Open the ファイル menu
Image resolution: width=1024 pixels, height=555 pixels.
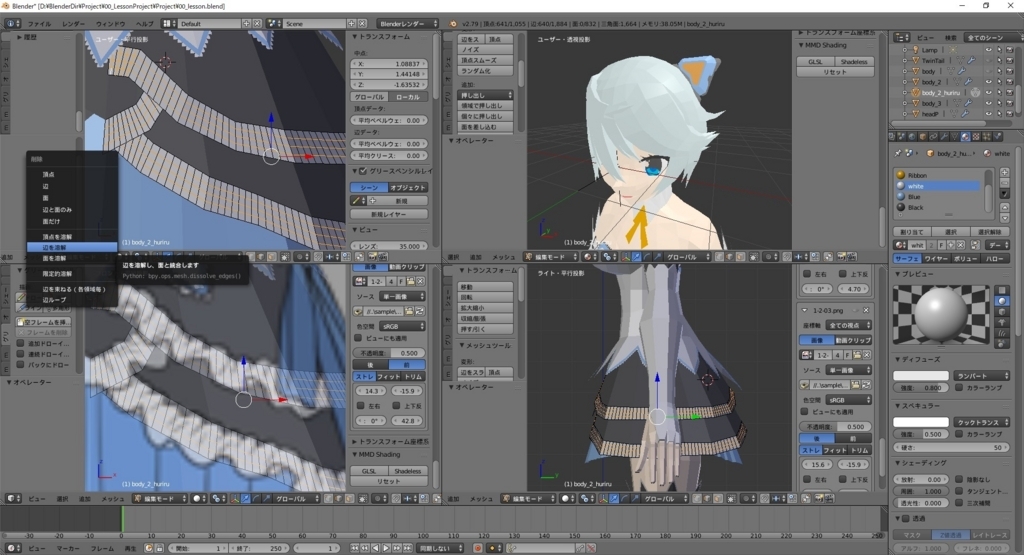pos(39,24)
